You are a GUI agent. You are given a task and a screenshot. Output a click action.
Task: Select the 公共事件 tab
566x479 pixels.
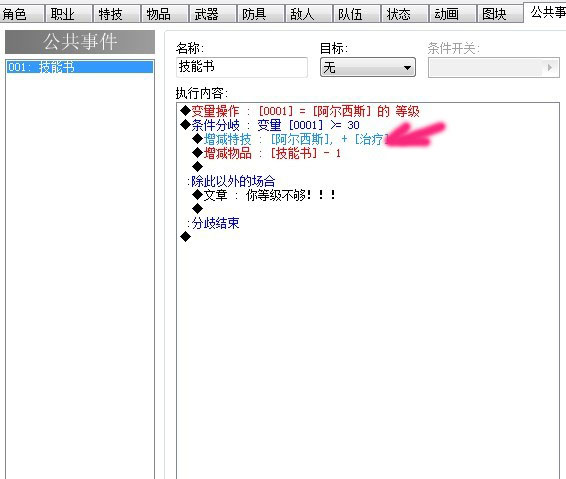(545, 13)
